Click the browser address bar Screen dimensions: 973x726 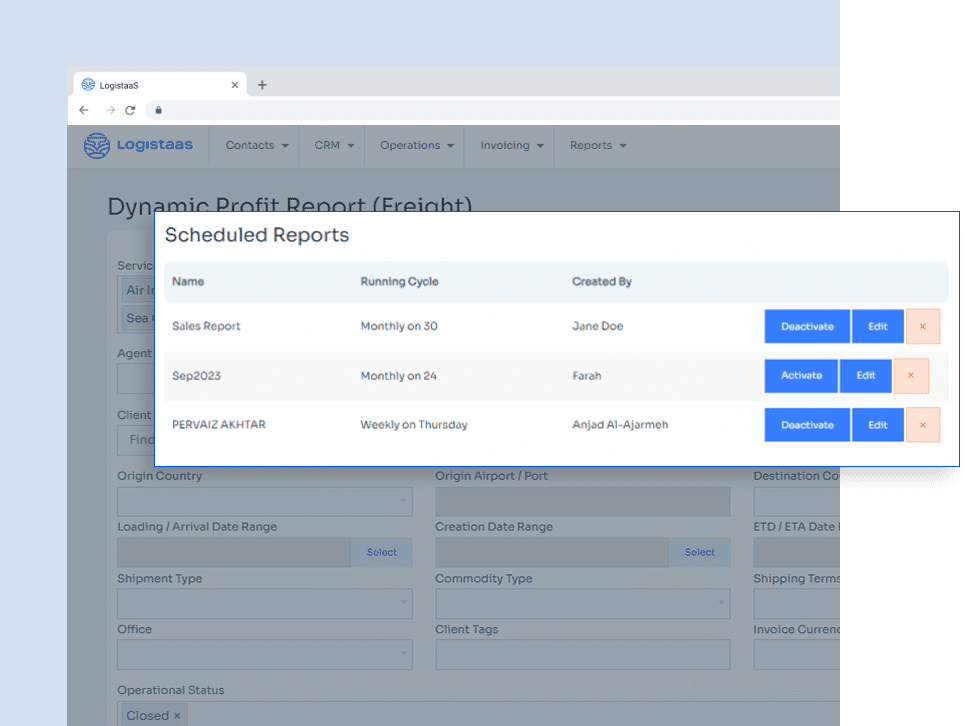493,110
